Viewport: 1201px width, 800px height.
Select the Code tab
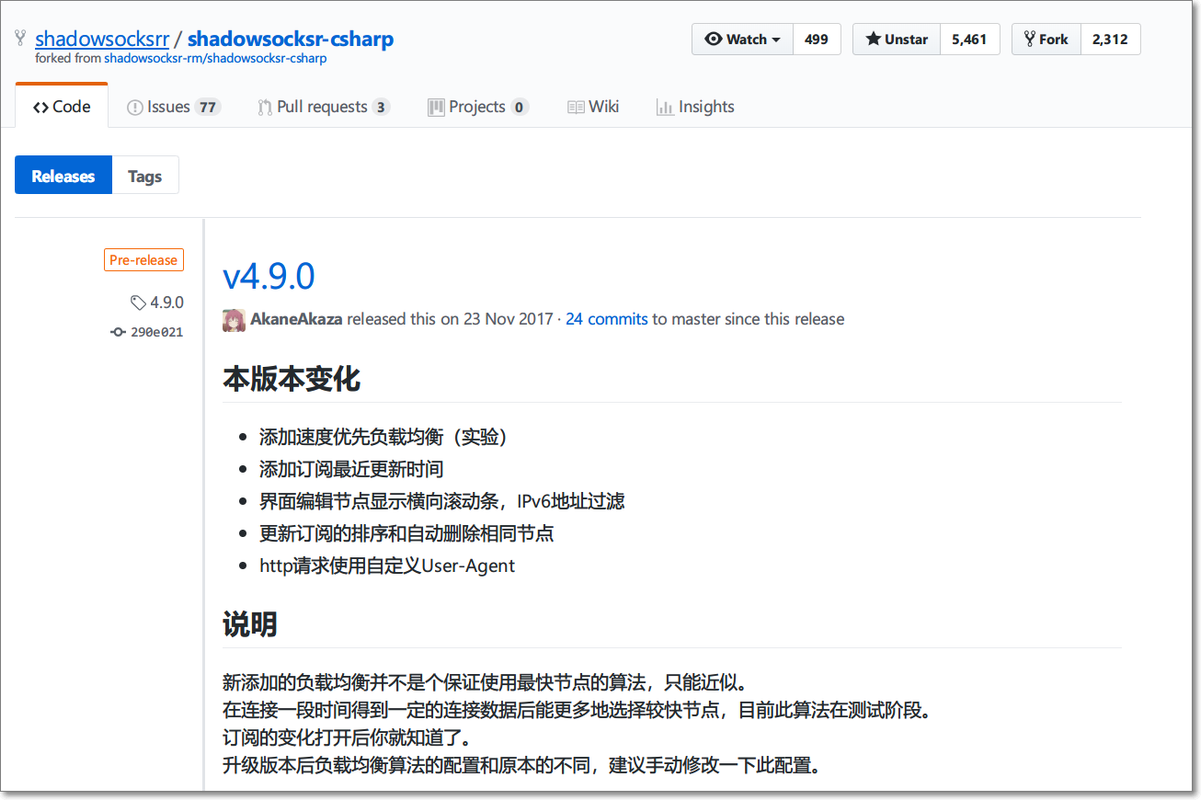click(x=61, y=107)
